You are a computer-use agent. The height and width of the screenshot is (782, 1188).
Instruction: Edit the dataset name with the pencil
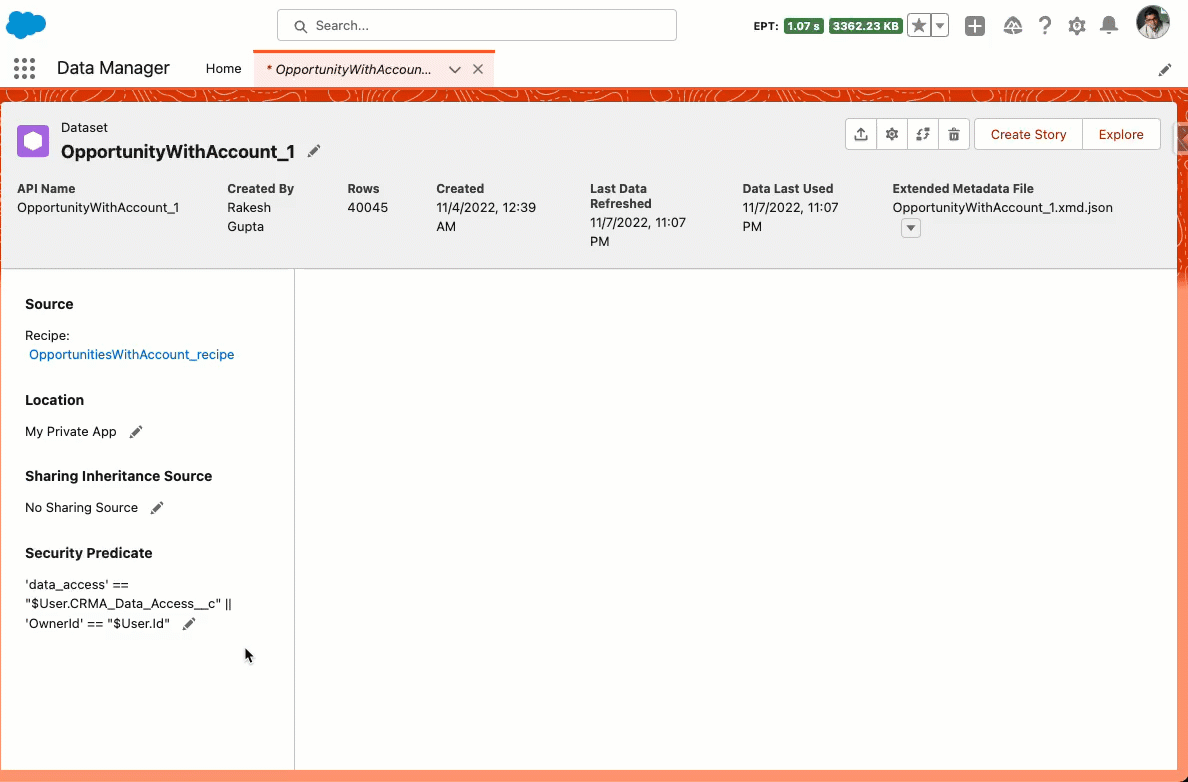[312, 151]
